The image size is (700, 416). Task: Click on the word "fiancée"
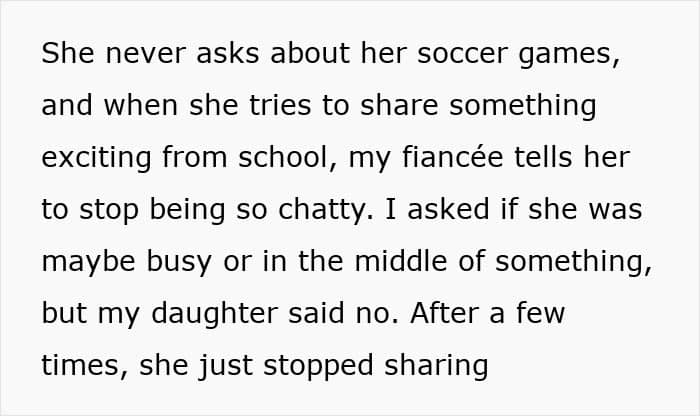[x=453, y=156]
